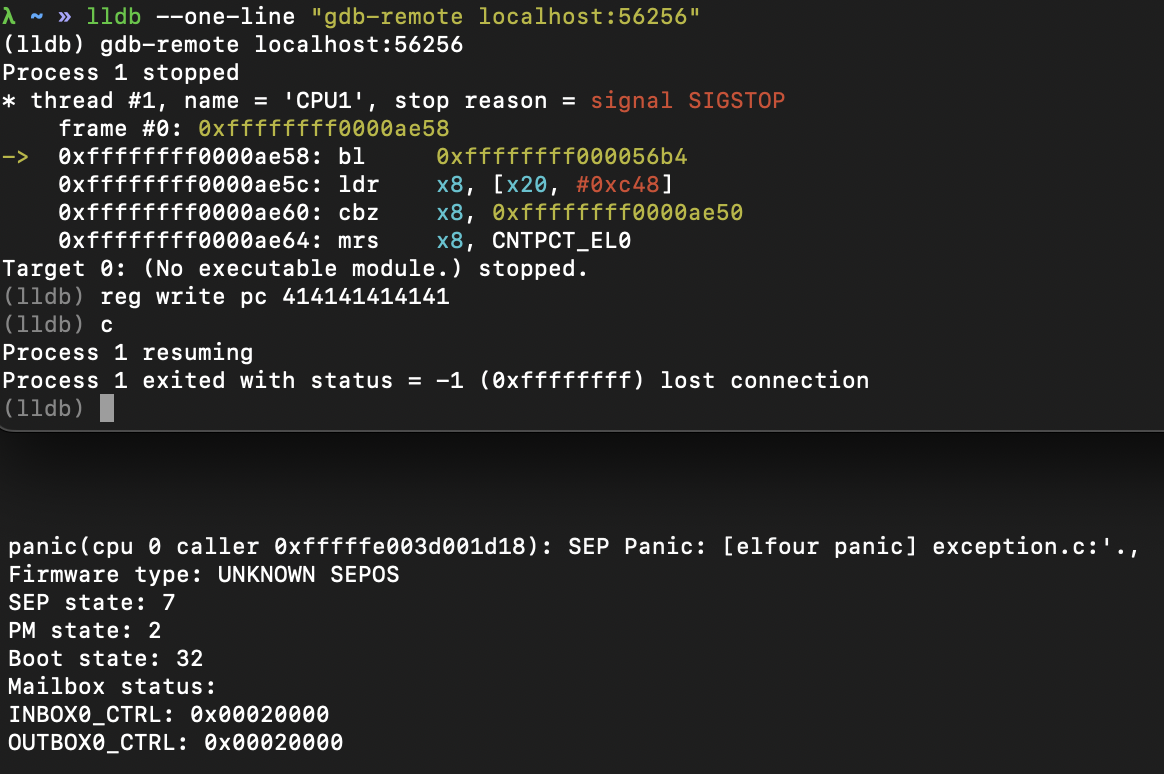The height and width of the screenshot is (774, 1164).
Task: Select the lldb command text
Action: point(114,16)
